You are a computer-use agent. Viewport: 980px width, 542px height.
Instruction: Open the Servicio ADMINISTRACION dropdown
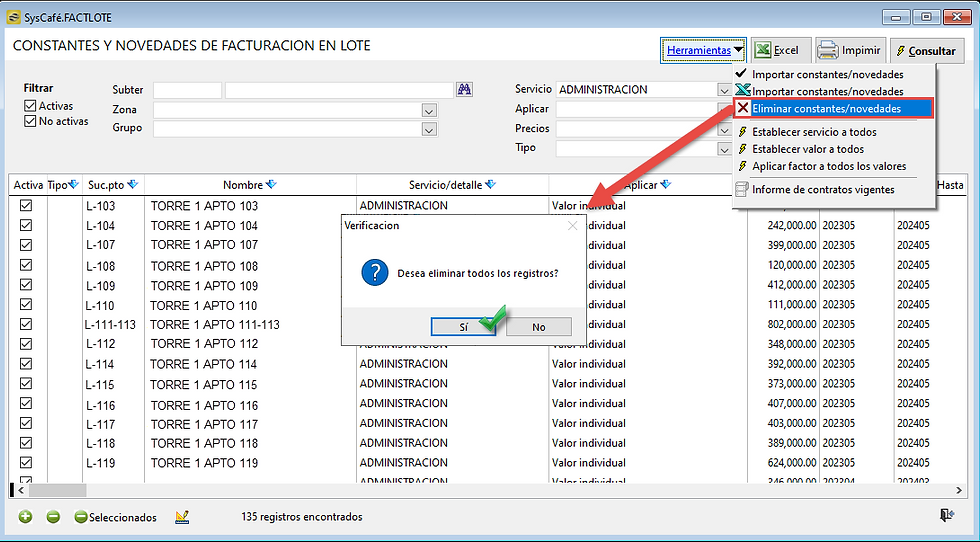[x=724, y=90]
